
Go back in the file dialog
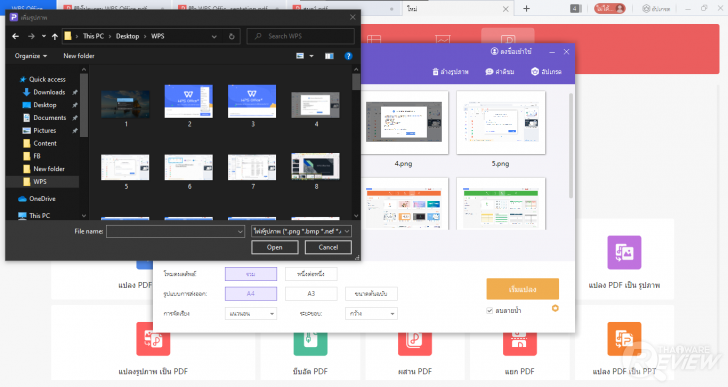coord(16,36)
